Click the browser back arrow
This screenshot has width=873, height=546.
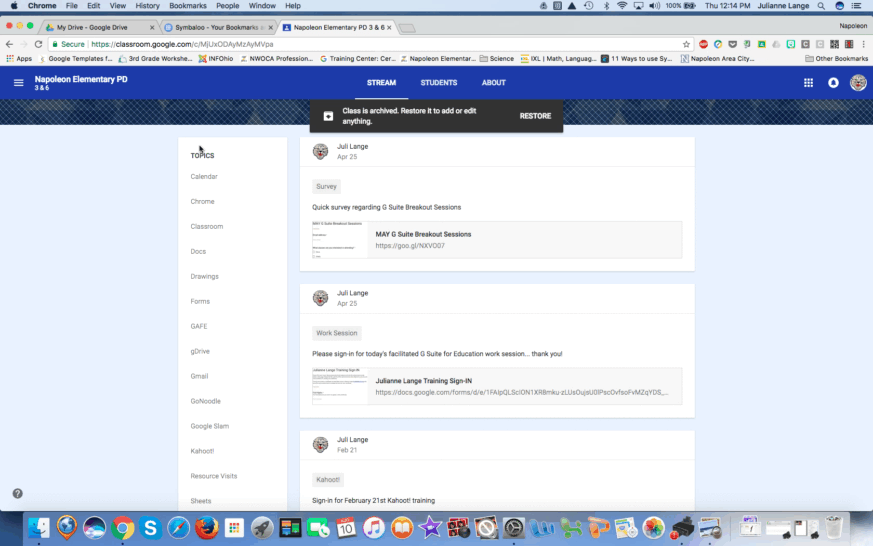(x=9, y=44)
